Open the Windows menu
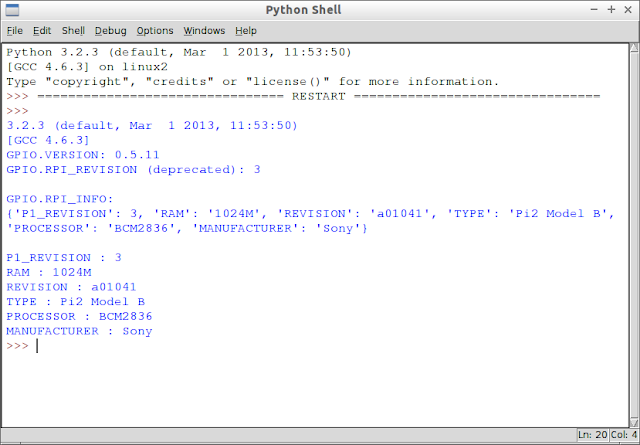The image size is (640, 445). tap(204, 31)
